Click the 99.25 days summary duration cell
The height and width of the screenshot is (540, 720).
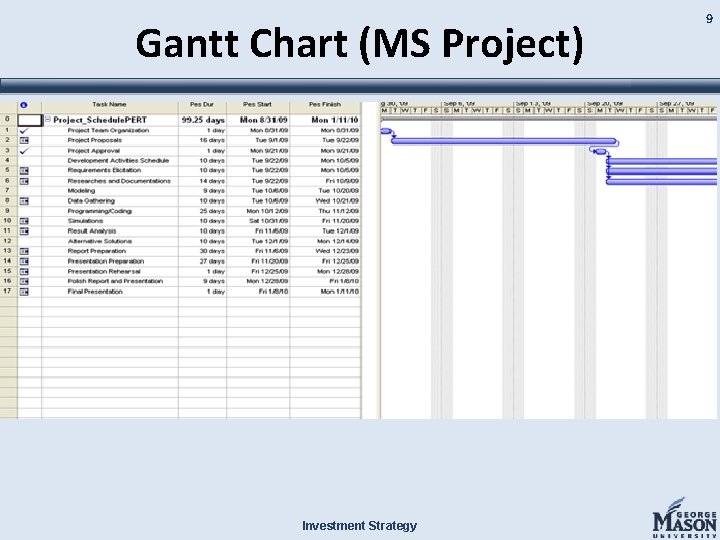pos(203,120)
